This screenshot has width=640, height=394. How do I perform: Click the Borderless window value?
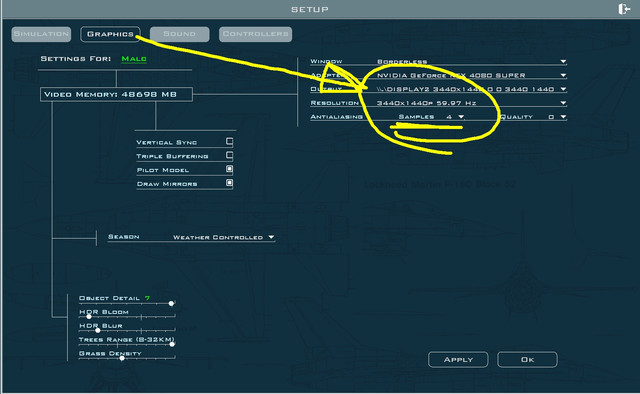402,62
